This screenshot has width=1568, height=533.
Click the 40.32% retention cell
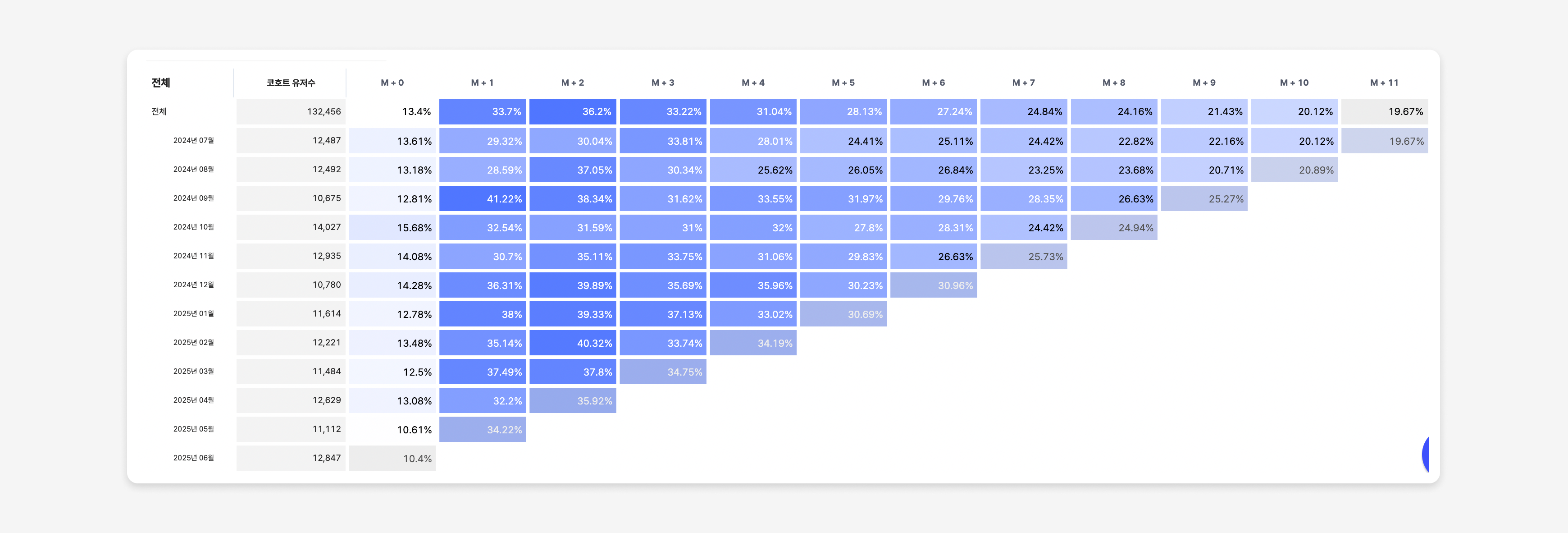pyautogui.click(x=572, y=343)
